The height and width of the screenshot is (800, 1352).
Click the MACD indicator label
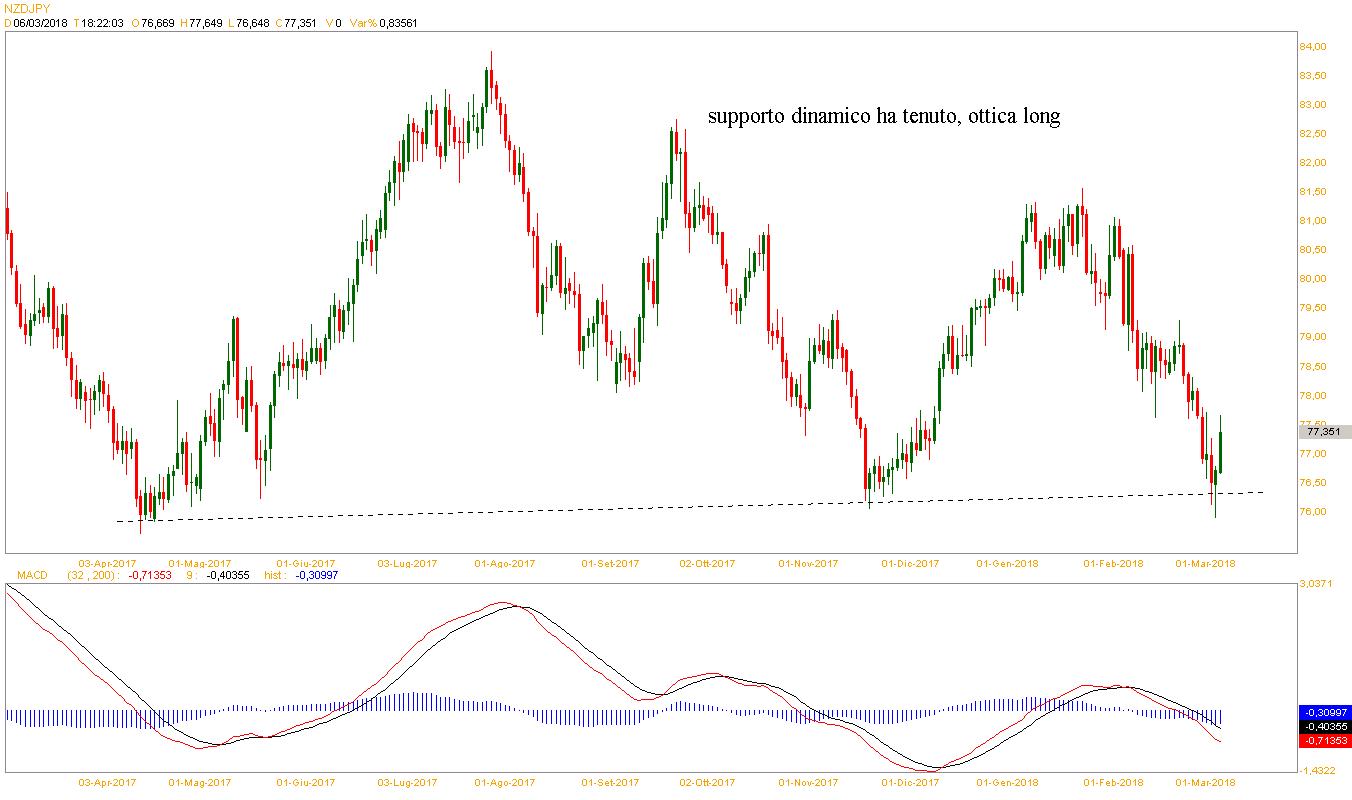point(23,576)
